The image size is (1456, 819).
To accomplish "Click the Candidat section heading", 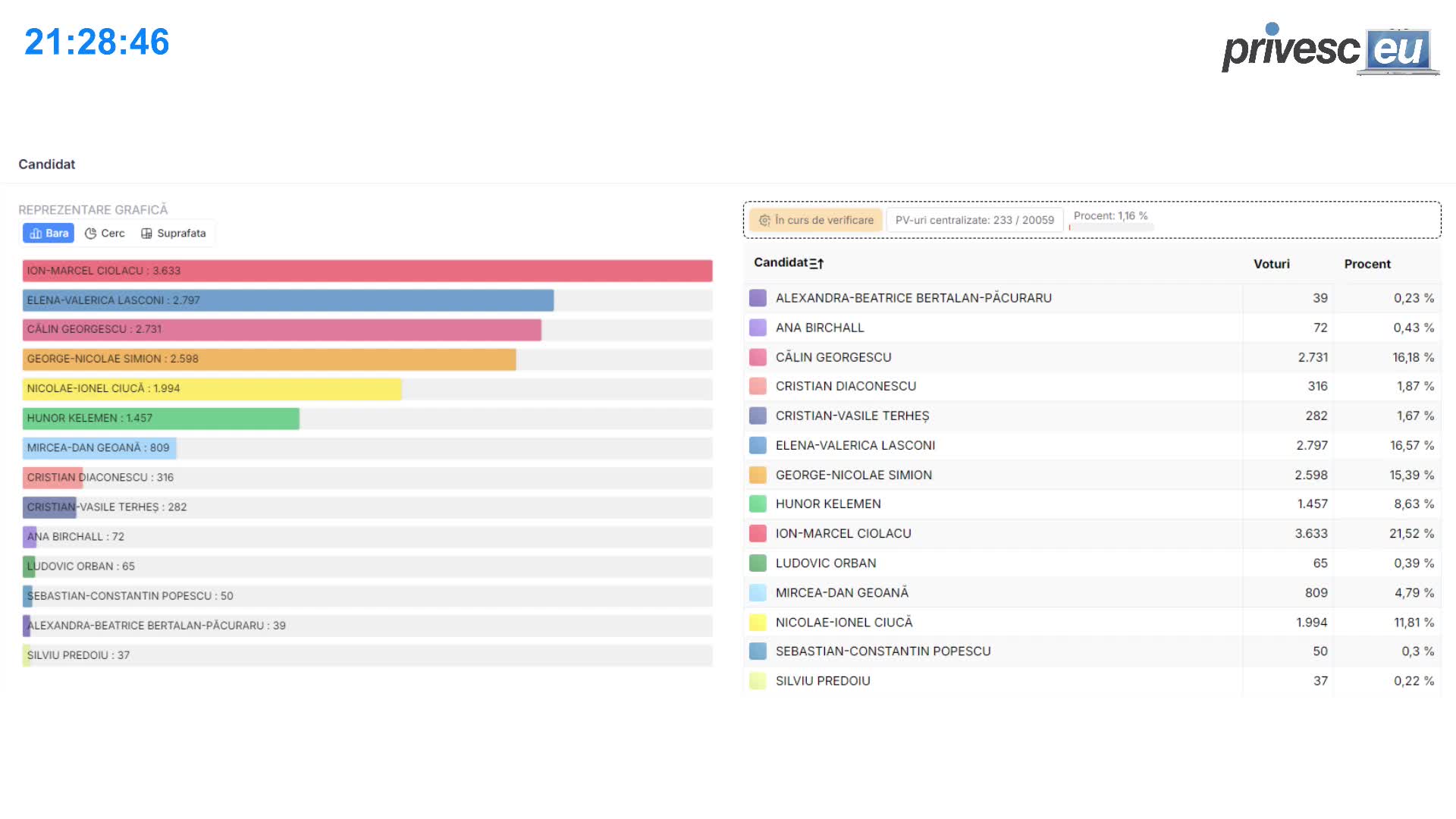I will click(47, 165).
